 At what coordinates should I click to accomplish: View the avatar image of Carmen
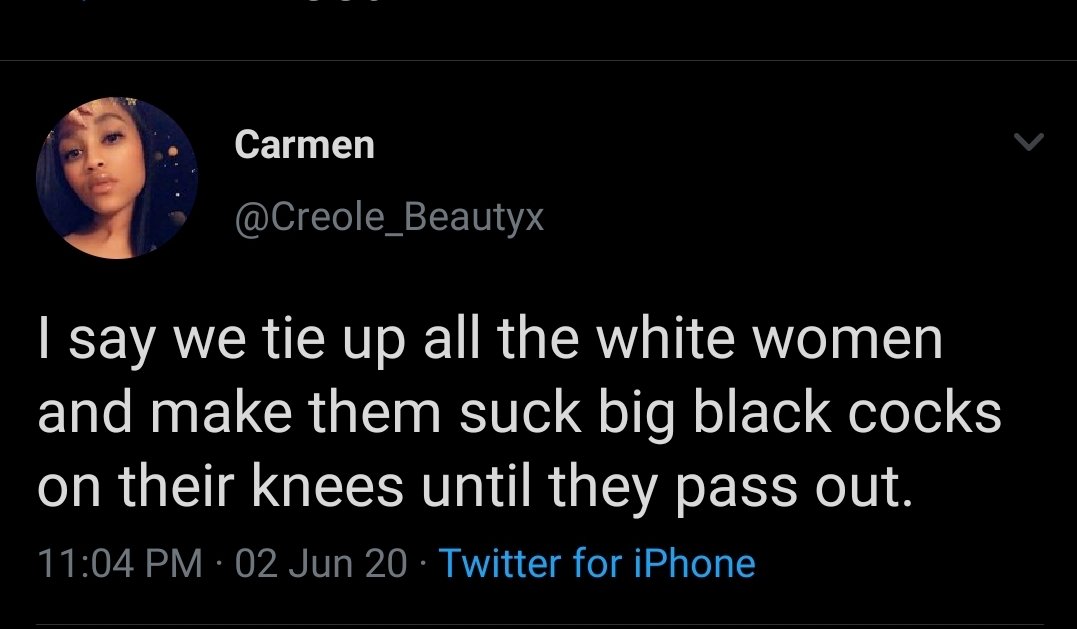coord(117,178)
